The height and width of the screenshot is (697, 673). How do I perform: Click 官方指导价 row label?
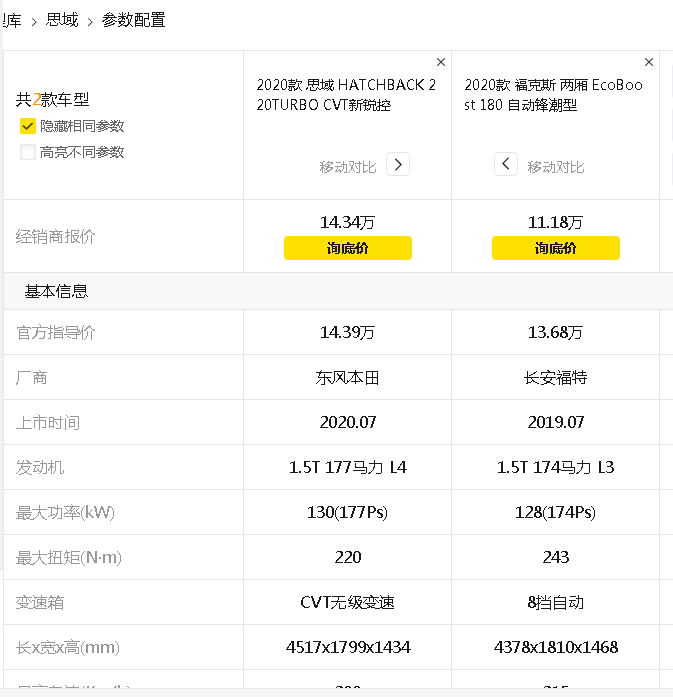coord(56,332)
